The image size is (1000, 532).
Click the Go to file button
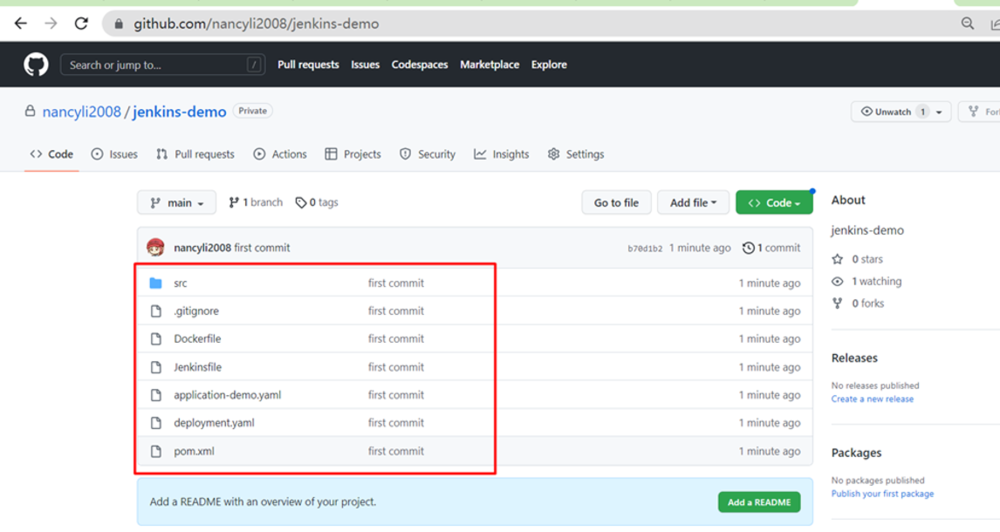[x=616, y=203]
